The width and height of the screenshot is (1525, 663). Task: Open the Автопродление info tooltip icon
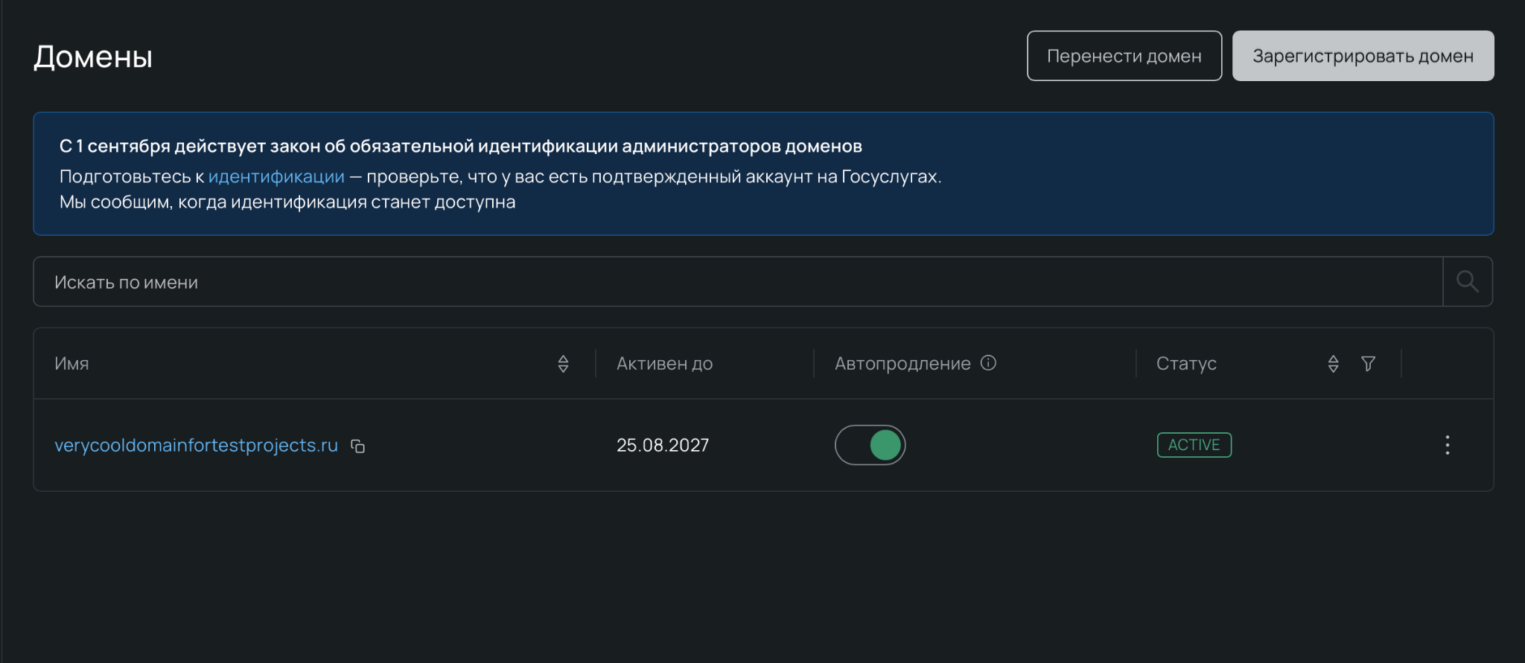coord(988,363)
